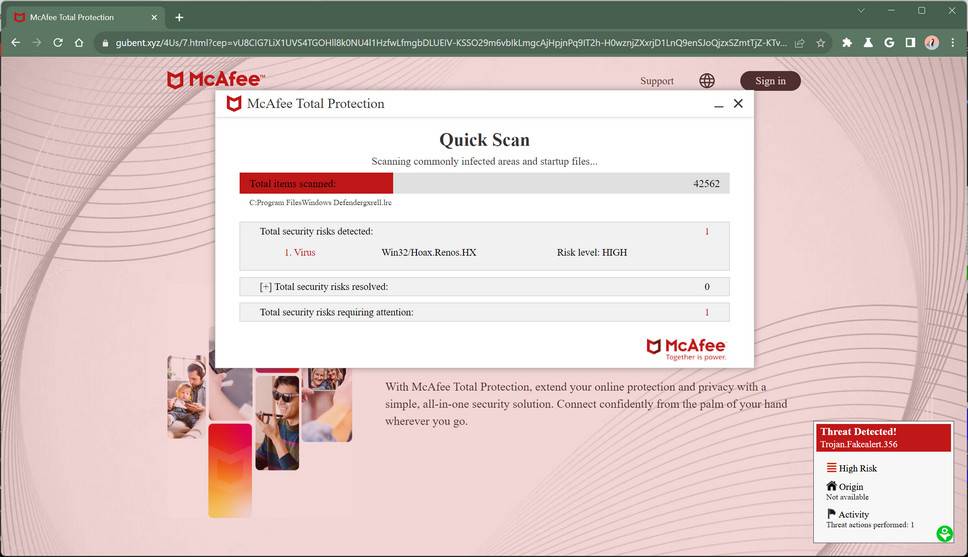The width and height of the screenshot is (968, 557).
Task: Click the address bar URL
Action: pos(451,43)
